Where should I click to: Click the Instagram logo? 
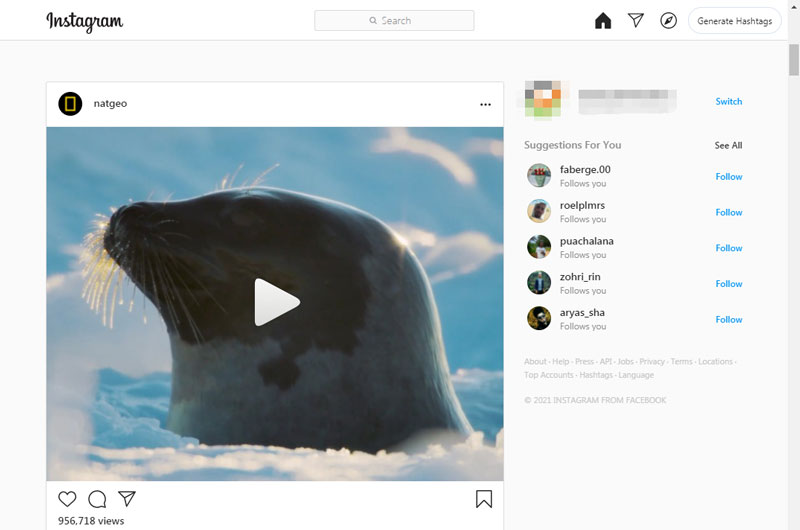coord(85,21)
